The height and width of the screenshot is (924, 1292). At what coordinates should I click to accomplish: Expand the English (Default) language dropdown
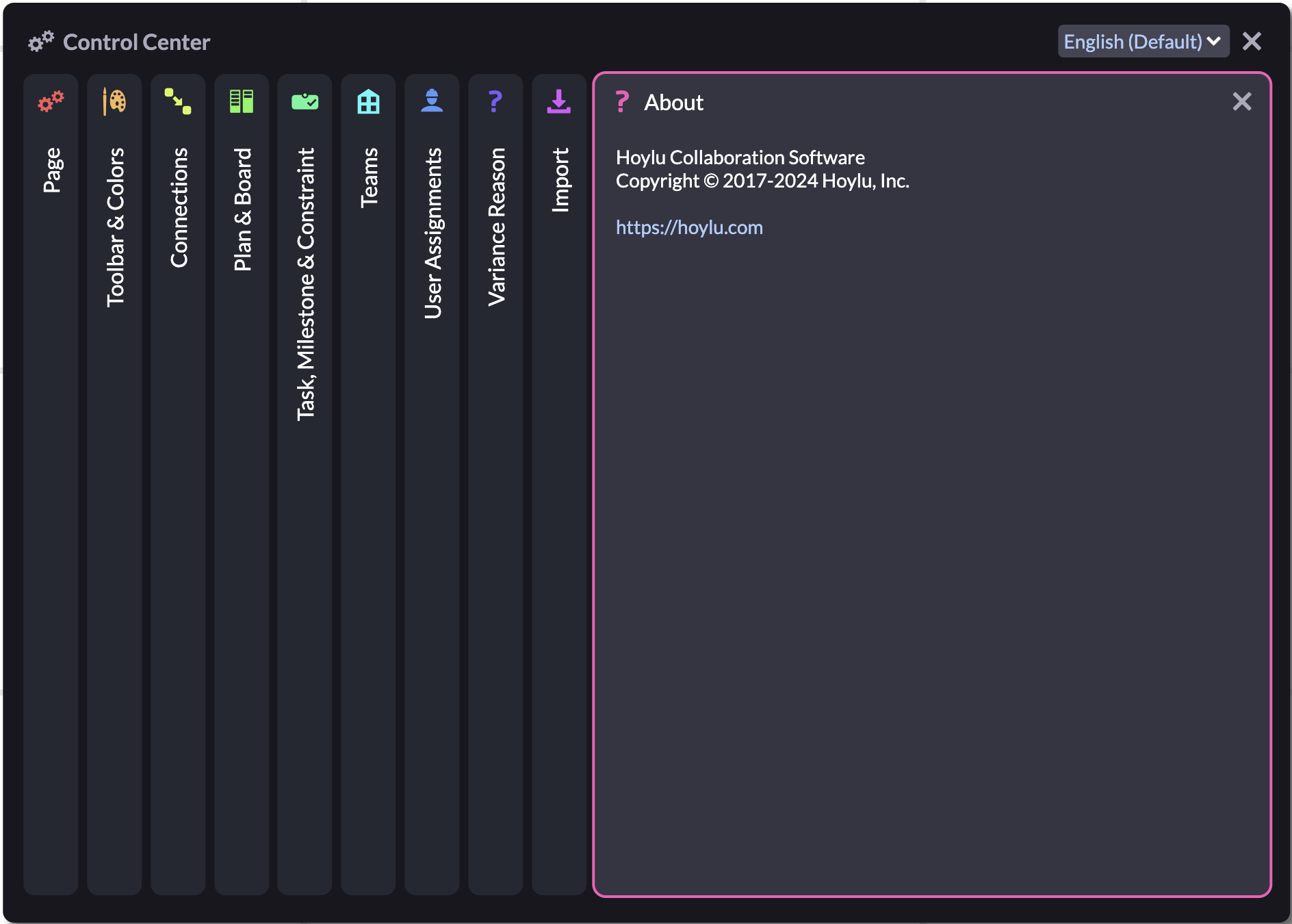[x=1144, y=42]
